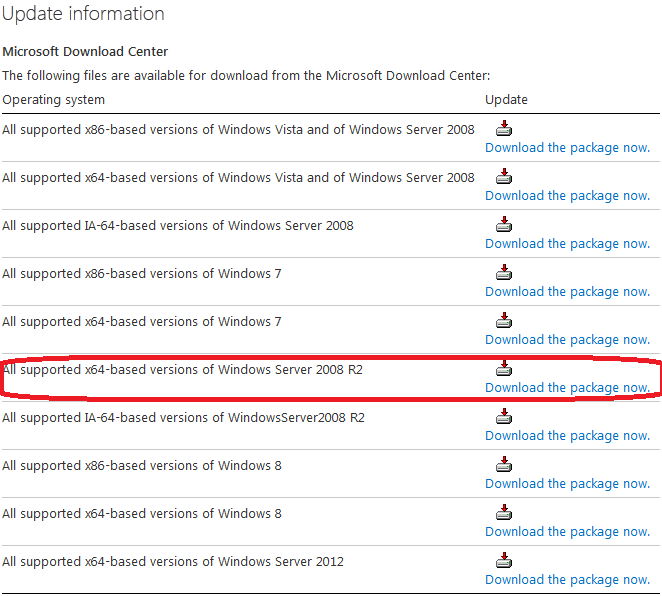Screen dimensions: 662x596
Task: Click download icon for x64 Windows 8
Action: coord(504,512)
